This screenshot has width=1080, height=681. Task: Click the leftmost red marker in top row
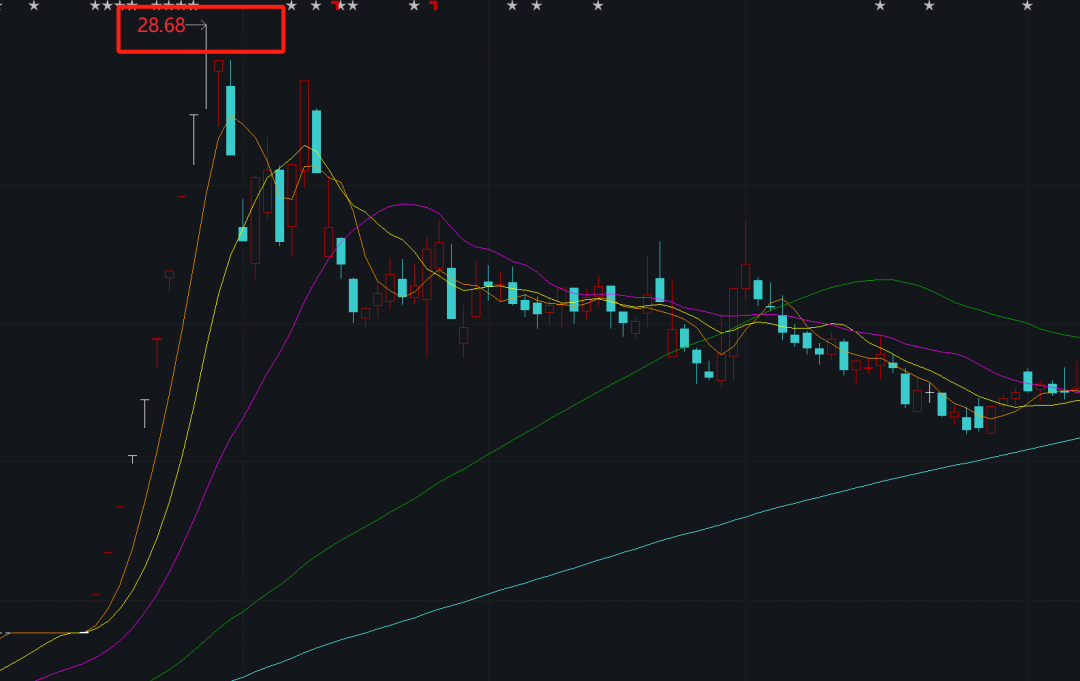coord(337,5)
